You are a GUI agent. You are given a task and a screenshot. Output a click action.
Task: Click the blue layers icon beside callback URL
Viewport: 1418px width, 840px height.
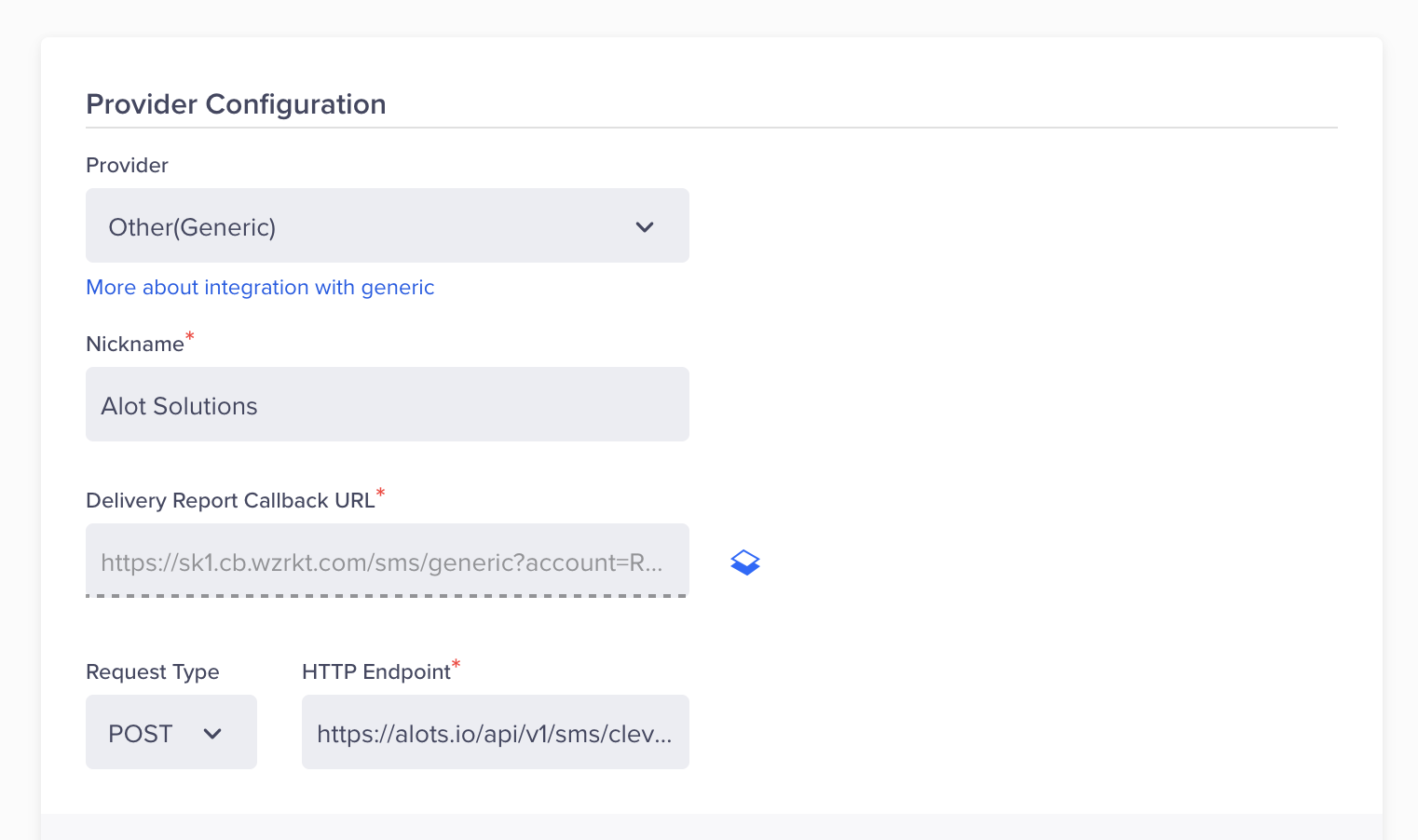745,562
